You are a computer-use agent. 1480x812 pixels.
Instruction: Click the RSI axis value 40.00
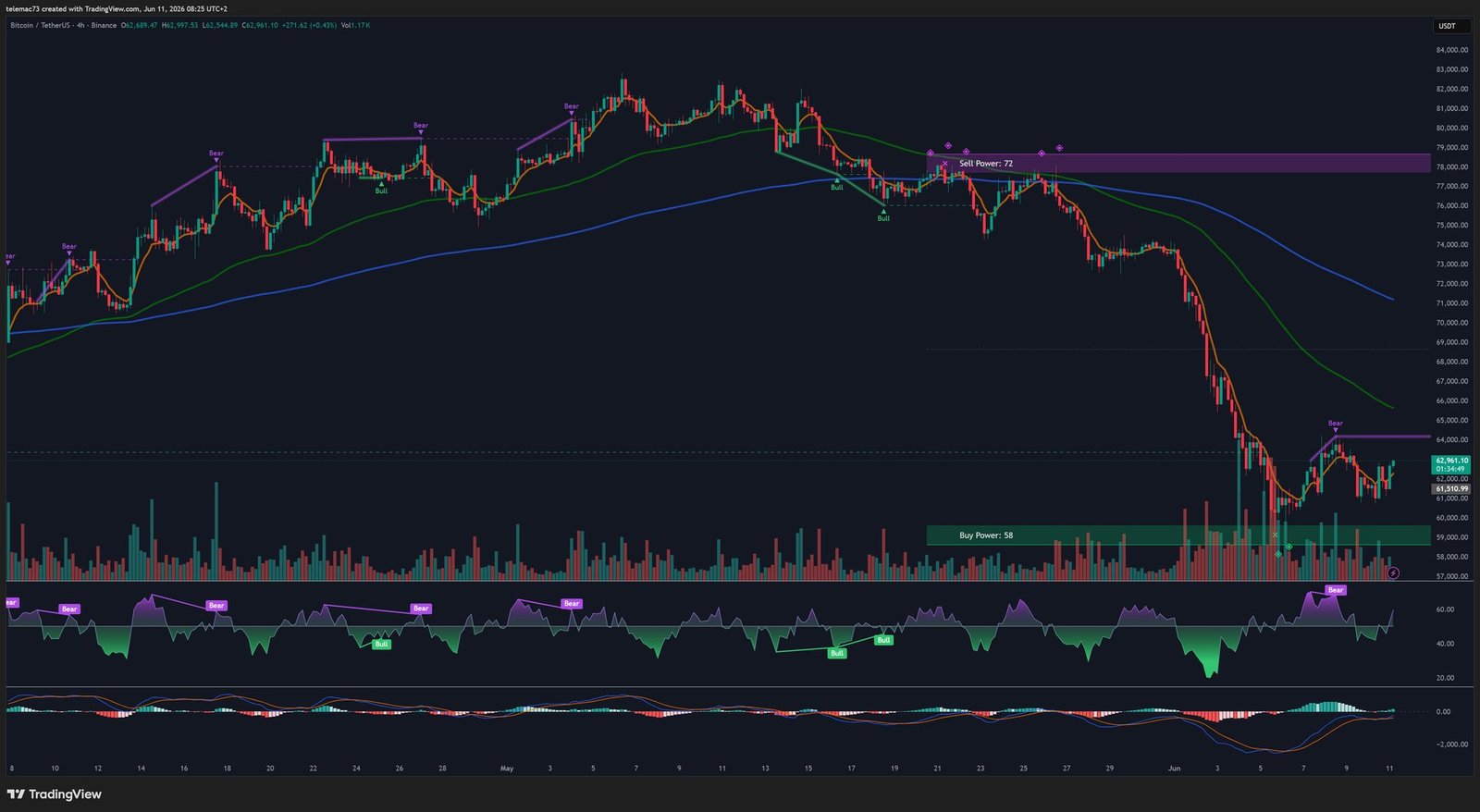click(1445, 644)
